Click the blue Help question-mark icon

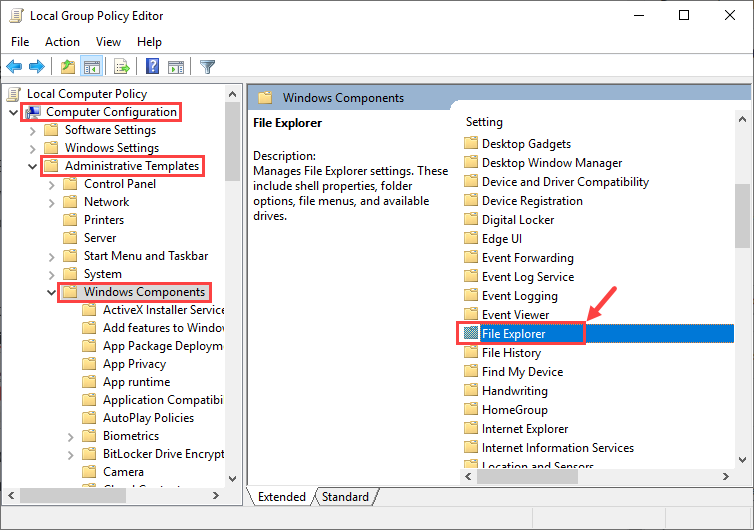tap(153, 67)
